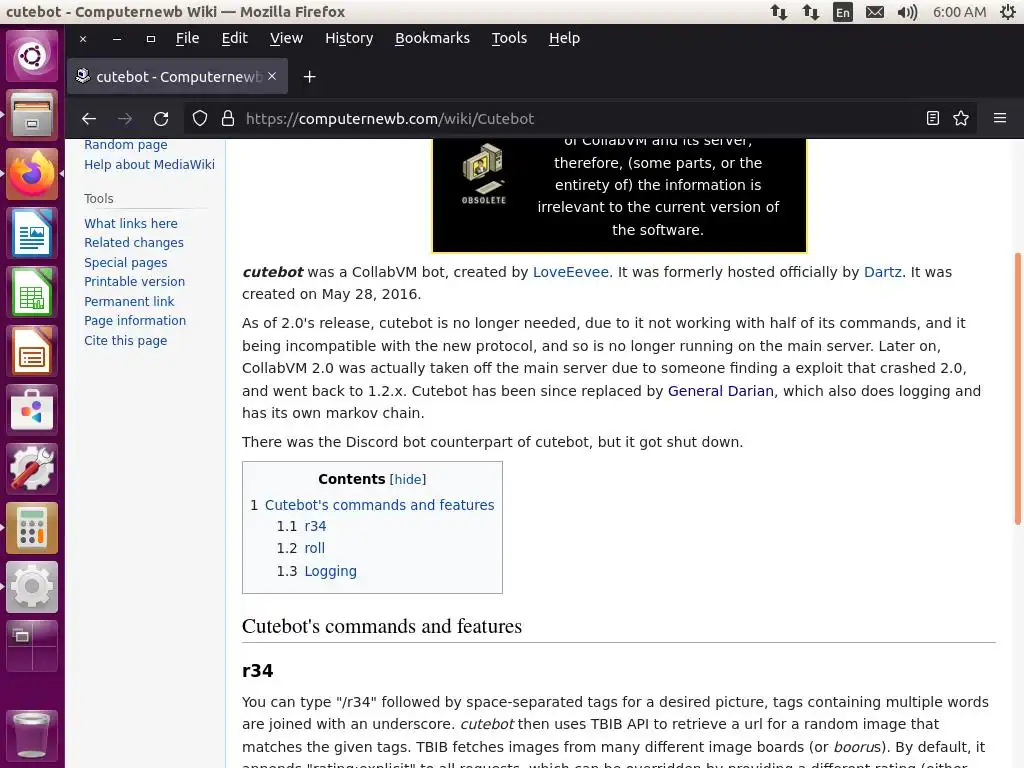Show site security lock info
Image resolution: width=1024 pixels, height=768 pixels.
pos(227,118)
